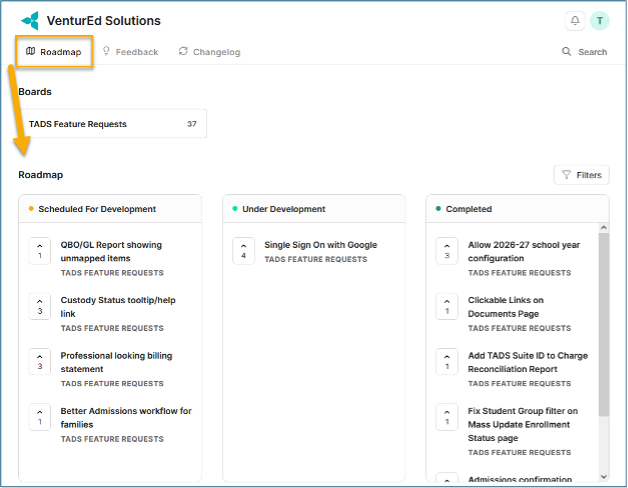Image resolution: width=628 pixels, height=488 pixels.
Task: Open notifications bell icon
Action: (x=575, y=20)
